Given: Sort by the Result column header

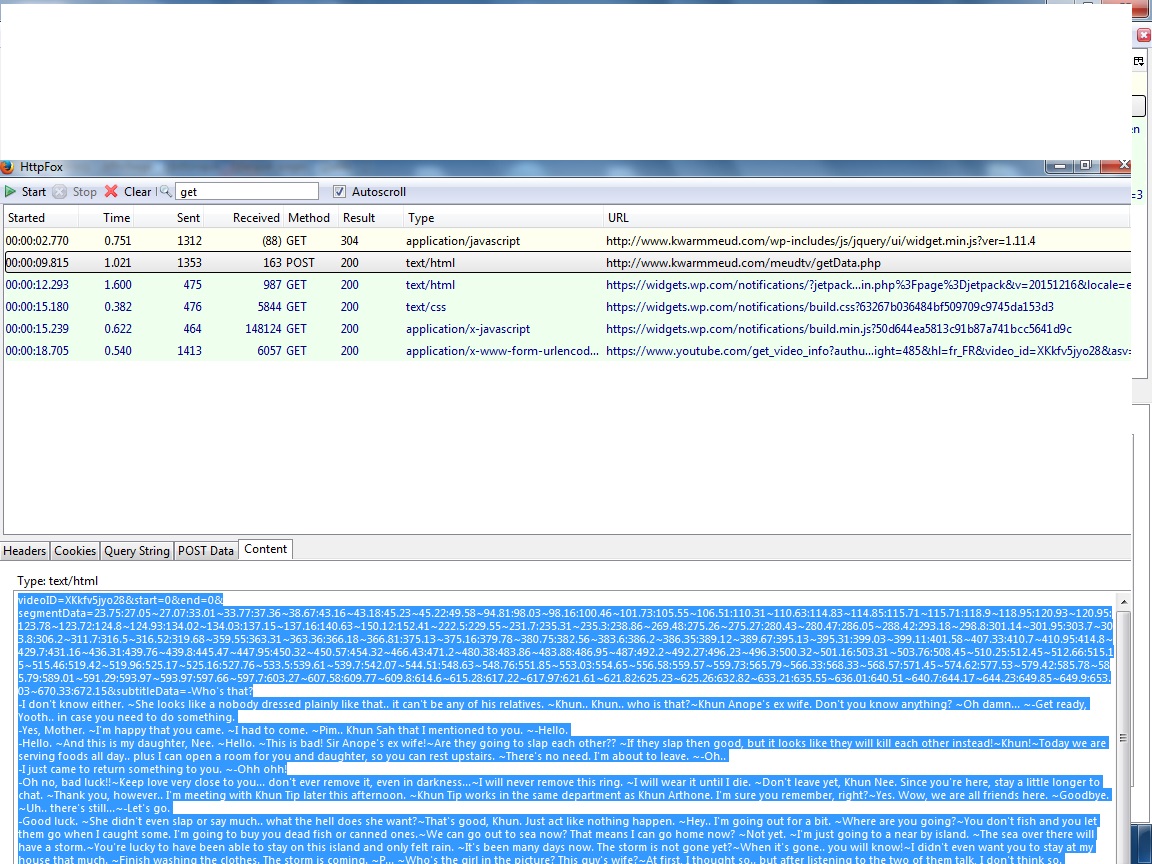Looking at the screenshot, I should tap(371, 217).
